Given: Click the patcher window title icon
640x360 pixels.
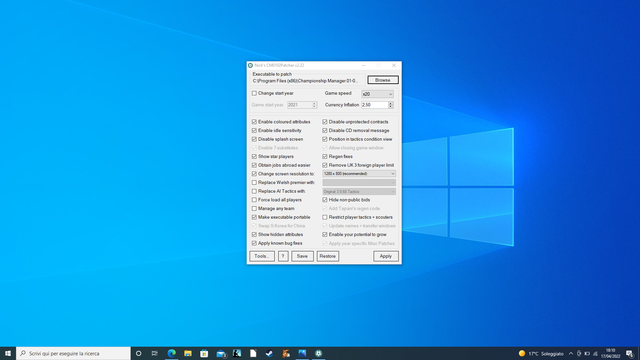Looking at the screenshot, I should point(250,65).
